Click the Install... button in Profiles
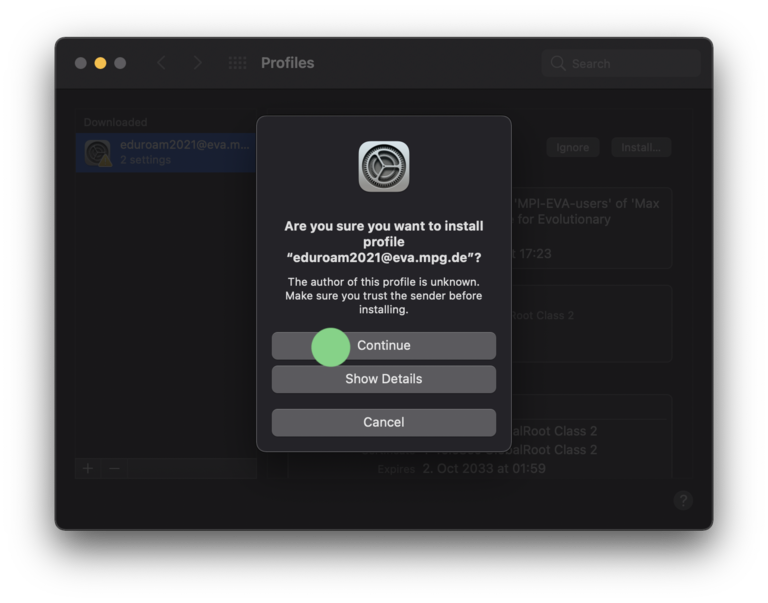The height and width of the screenshot is (603, 768). click(x=641, y=147)
